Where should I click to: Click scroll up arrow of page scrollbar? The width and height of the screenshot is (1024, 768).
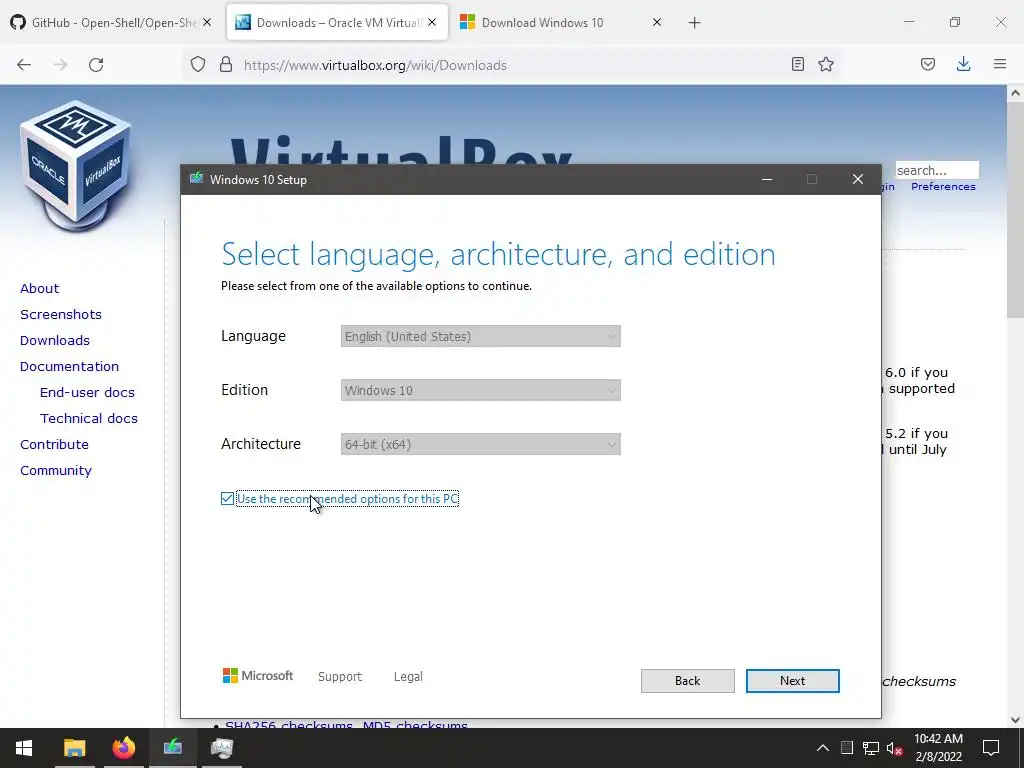click(x=1016, y=93)
